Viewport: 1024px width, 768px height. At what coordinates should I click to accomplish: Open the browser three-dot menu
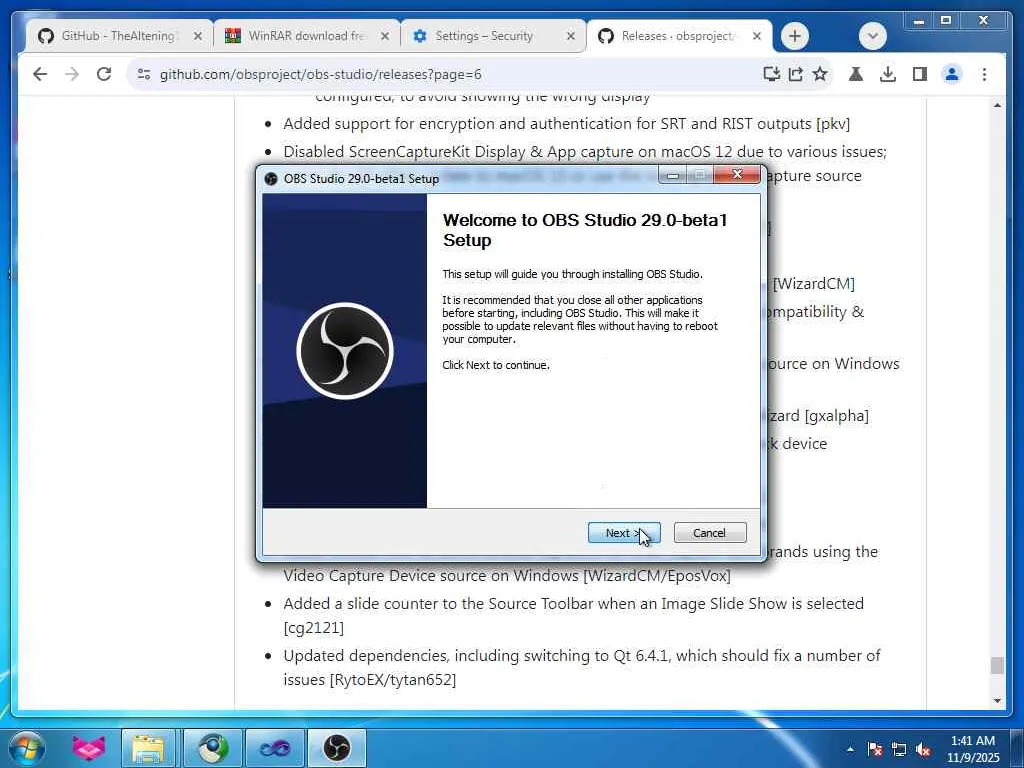point(984,74)
